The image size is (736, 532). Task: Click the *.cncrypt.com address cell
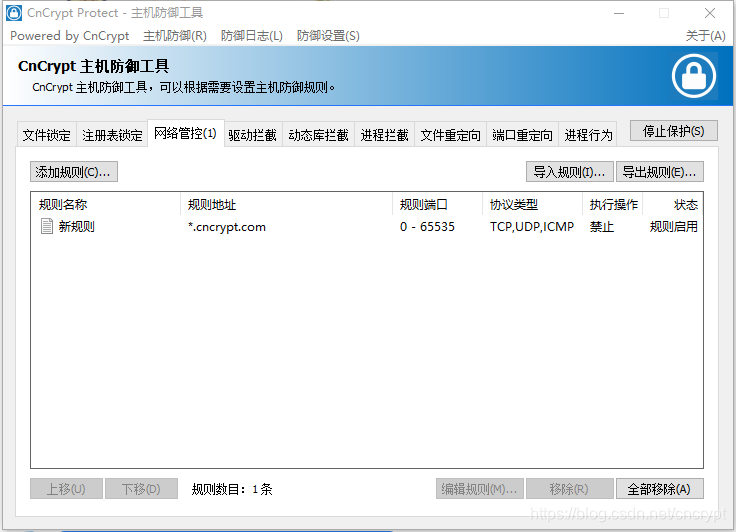(227, 227)
